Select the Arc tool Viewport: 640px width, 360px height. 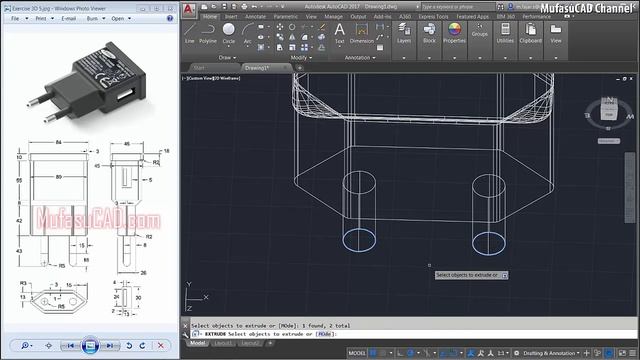coord(247,33)
